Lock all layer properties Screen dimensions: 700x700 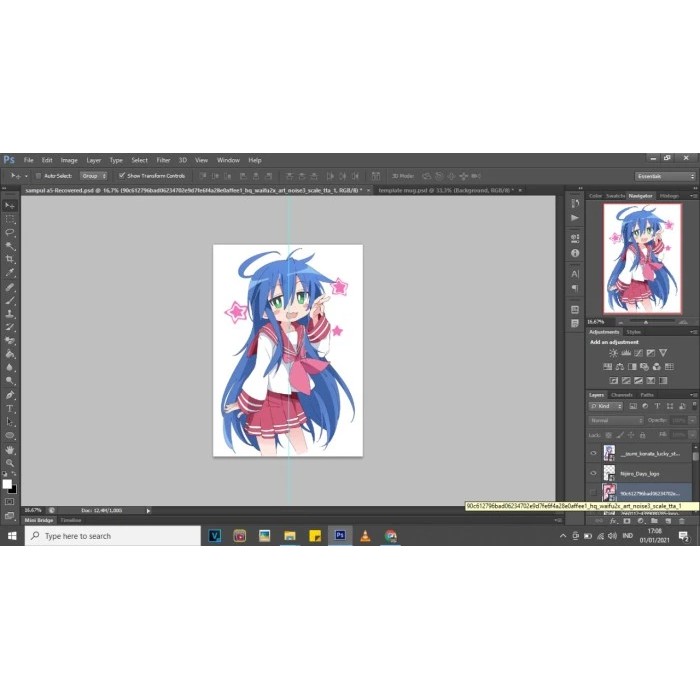pos(642,435)
